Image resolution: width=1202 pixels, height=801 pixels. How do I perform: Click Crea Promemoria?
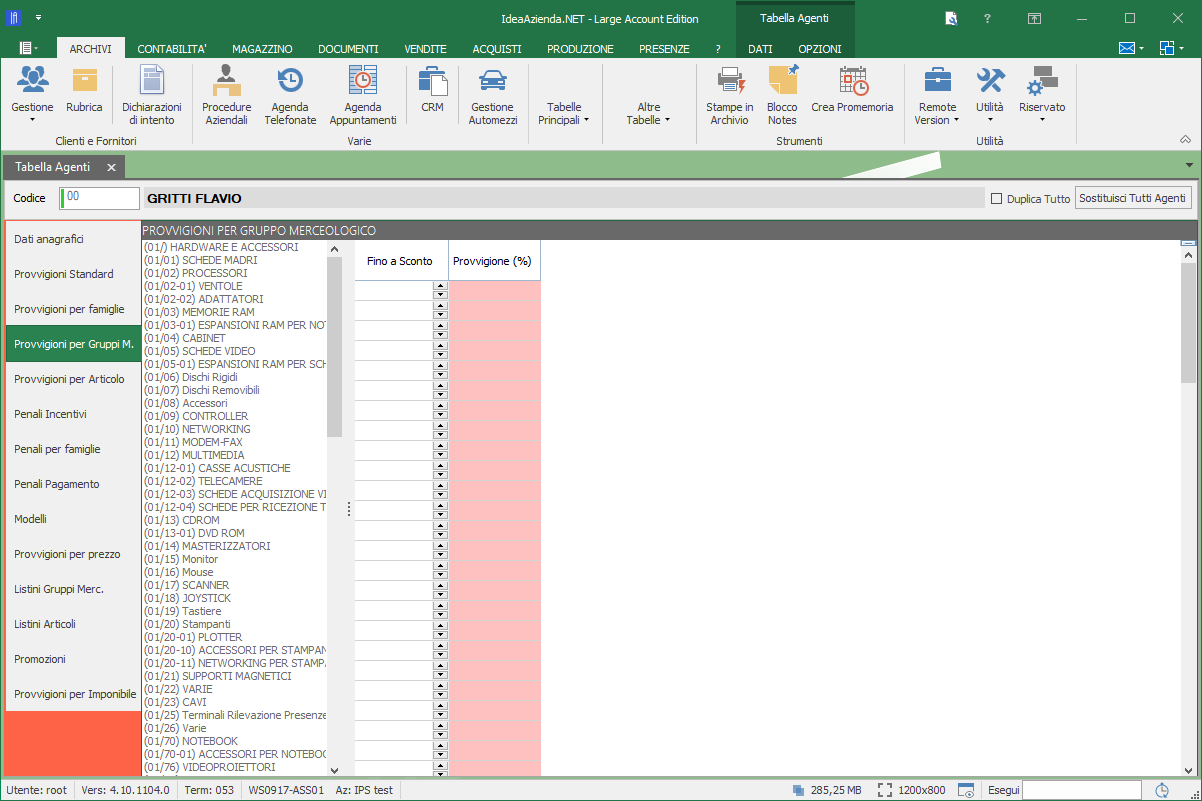point(852,90)
